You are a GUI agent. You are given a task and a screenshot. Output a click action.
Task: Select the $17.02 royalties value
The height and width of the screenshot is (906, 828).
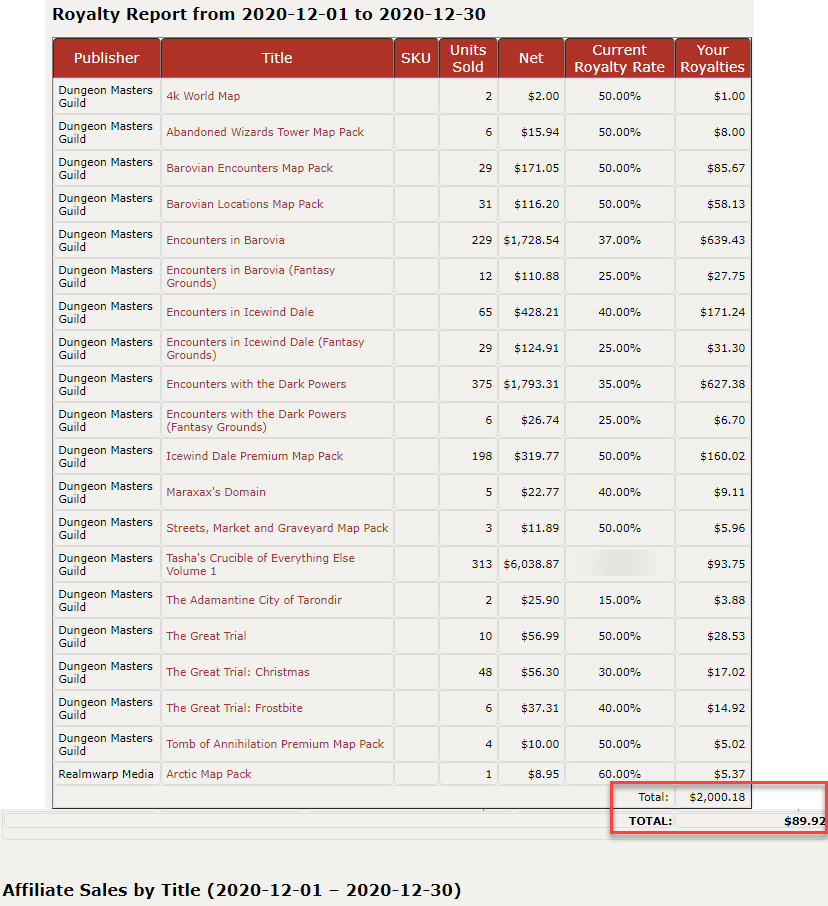726,672
